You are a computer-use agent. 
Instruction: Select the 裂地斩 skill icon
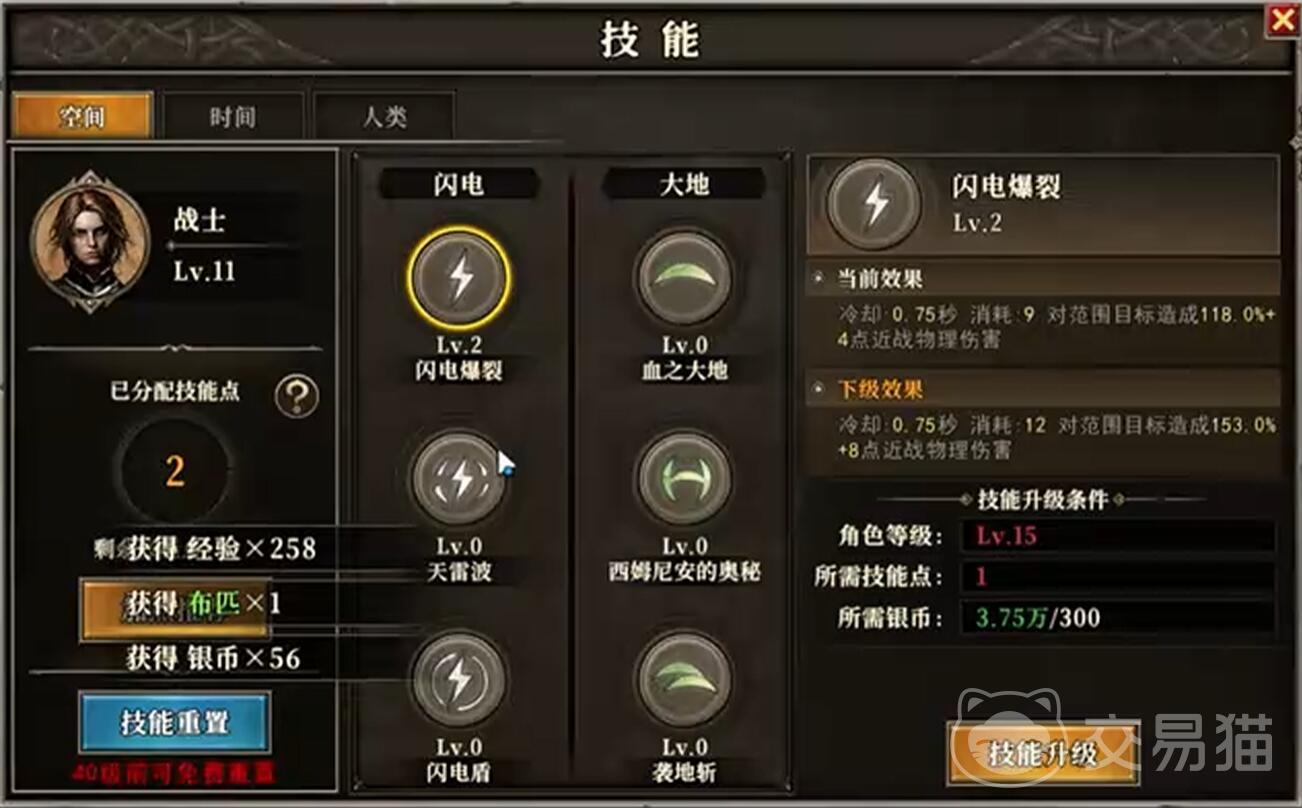pos(684,680)
